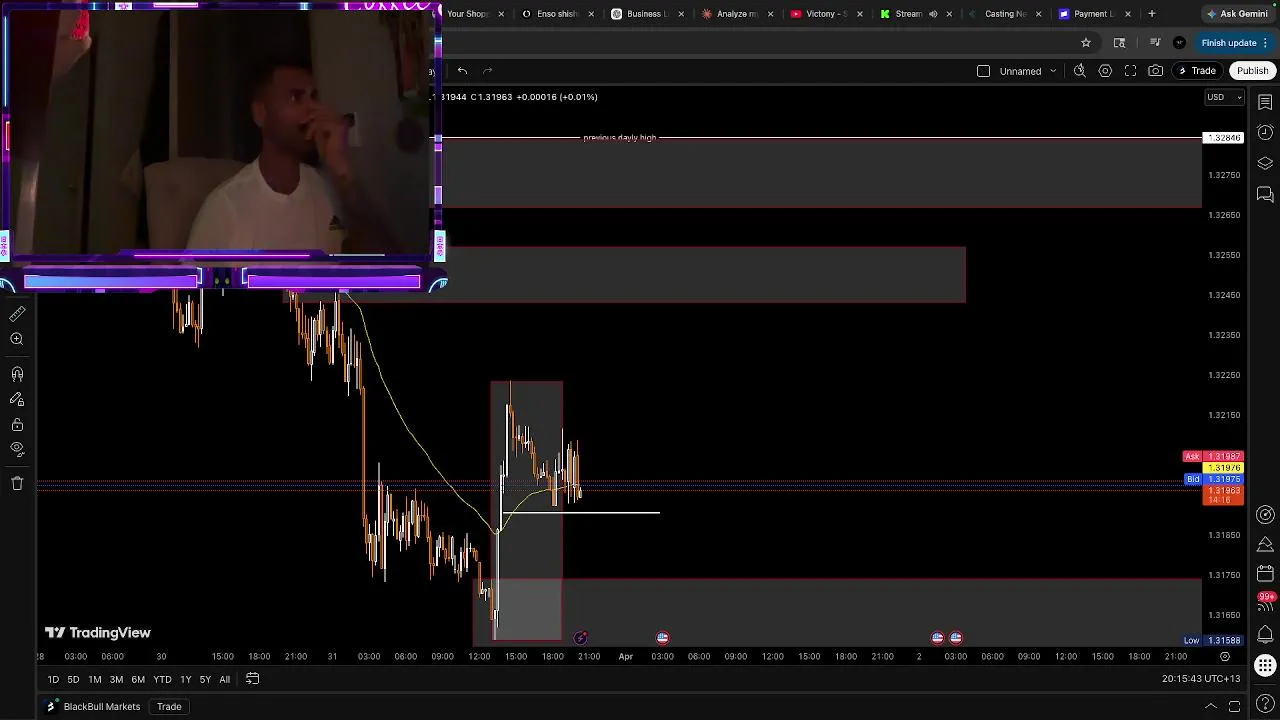Open Quick Search icon in top toolbar
Screen dimensions: 1280x720
[1080, 71]
